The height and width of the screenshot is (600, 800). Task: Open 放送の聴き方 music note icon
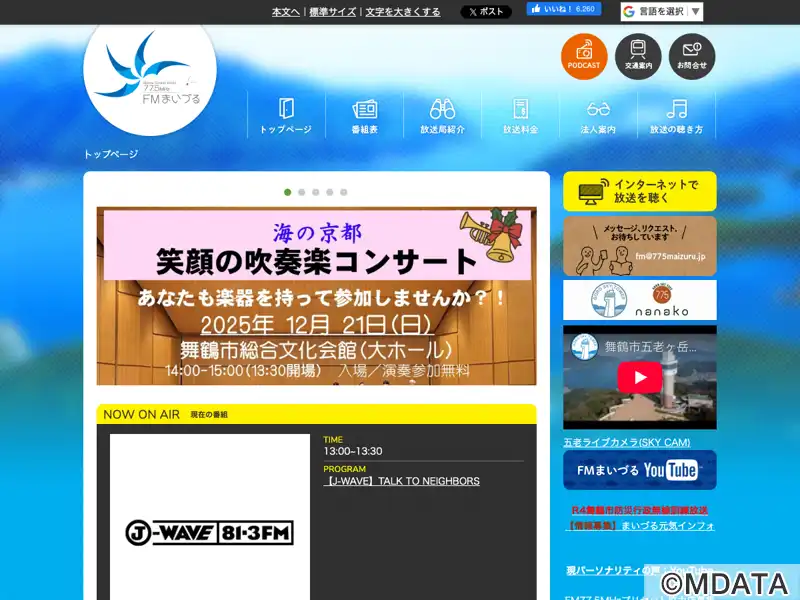pos(677,116)
